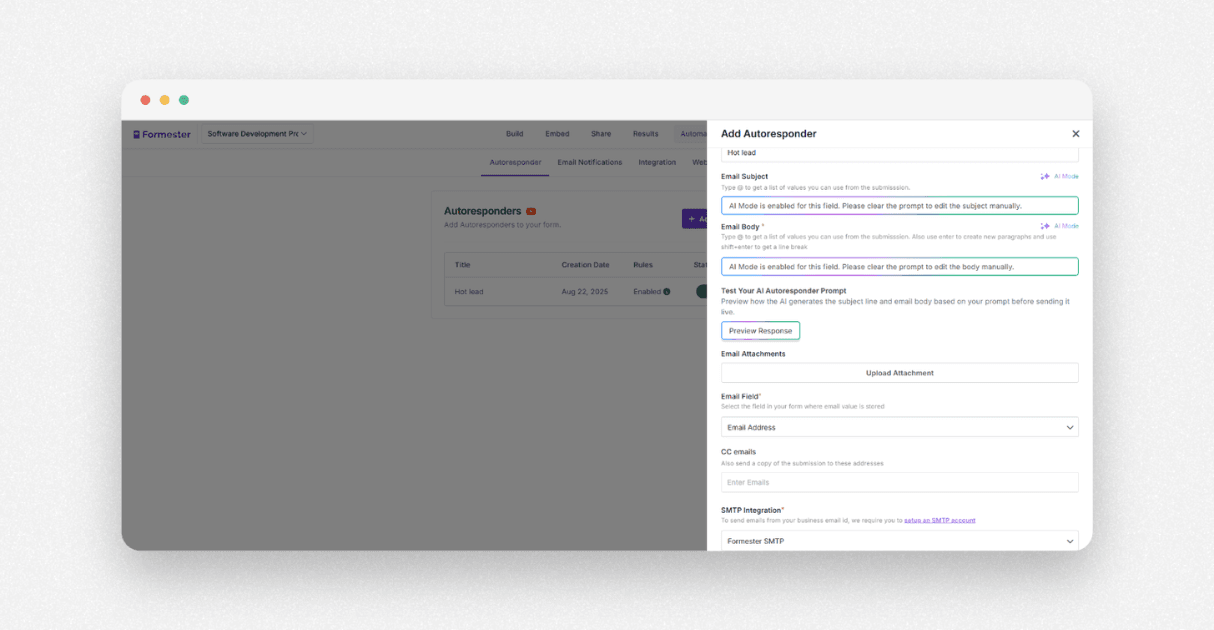Click the Hot lead title input in panel

click(900, 153)
